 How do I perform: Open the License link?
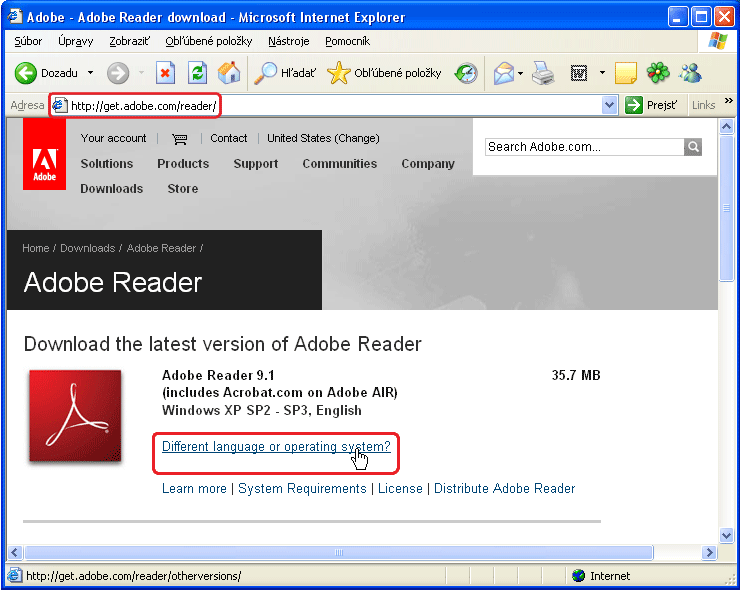pyautogui.click(x=400, y=489)
